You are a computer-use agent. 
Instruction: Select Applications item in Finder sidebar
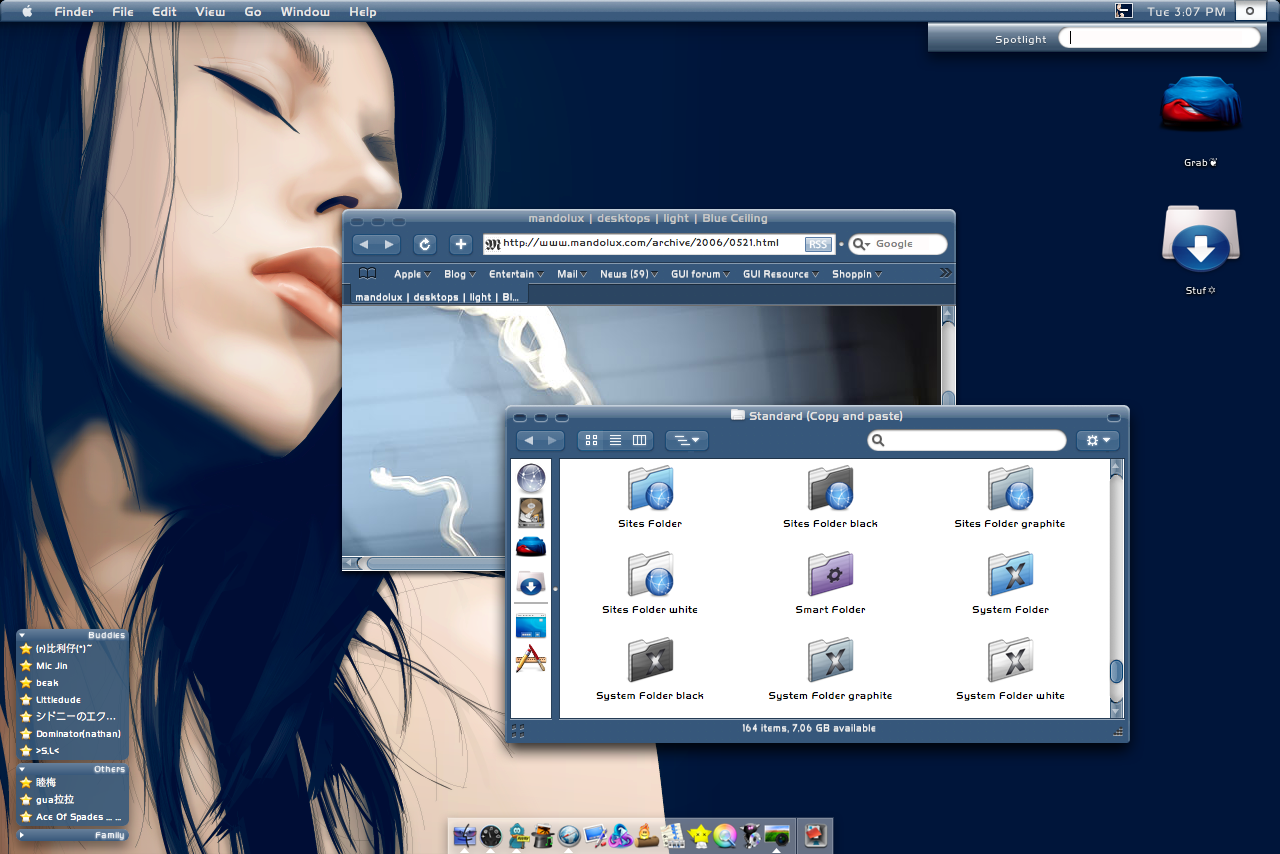coord(531,658)
